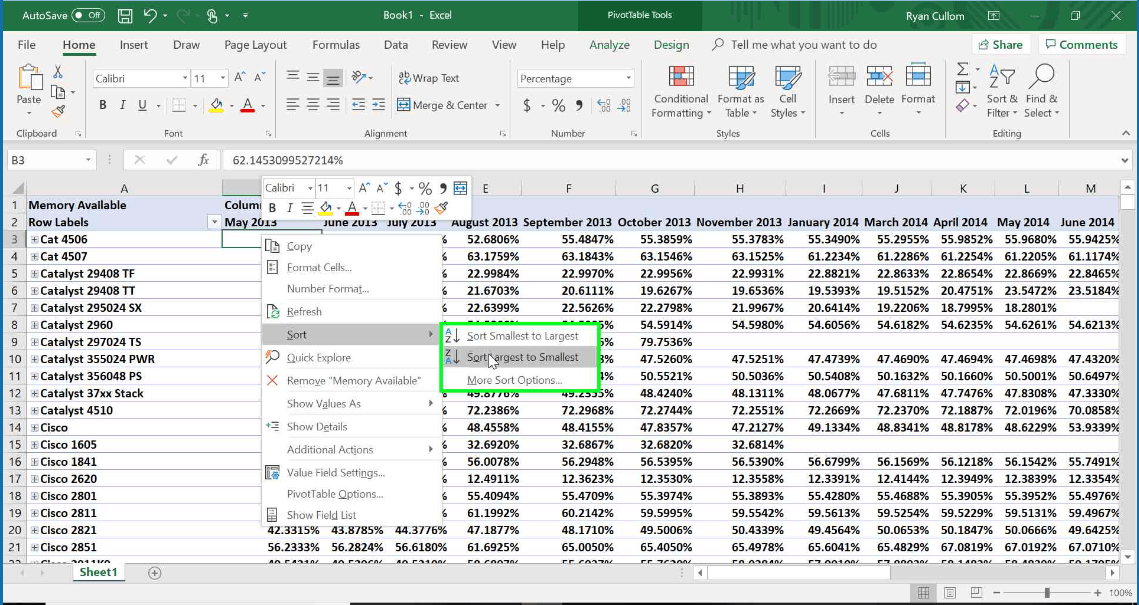Add a new sheet with plus button
Viewport: 1139px width, 605px height.
point(154,573)
